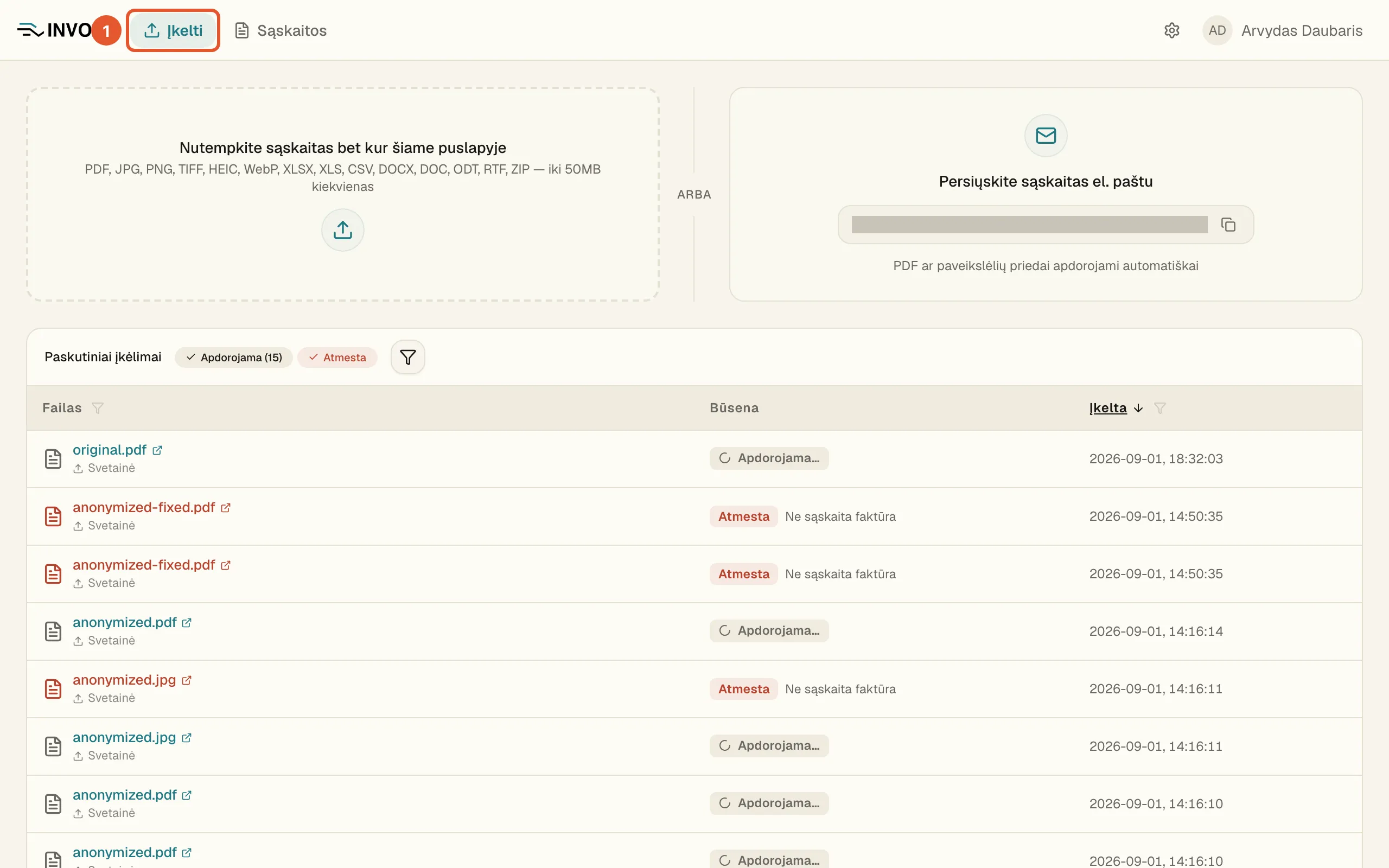Screen dimensions: 1389x868
Task: Click external-link icon of rejected anonymized.jpg
Action: click(187, 680)
